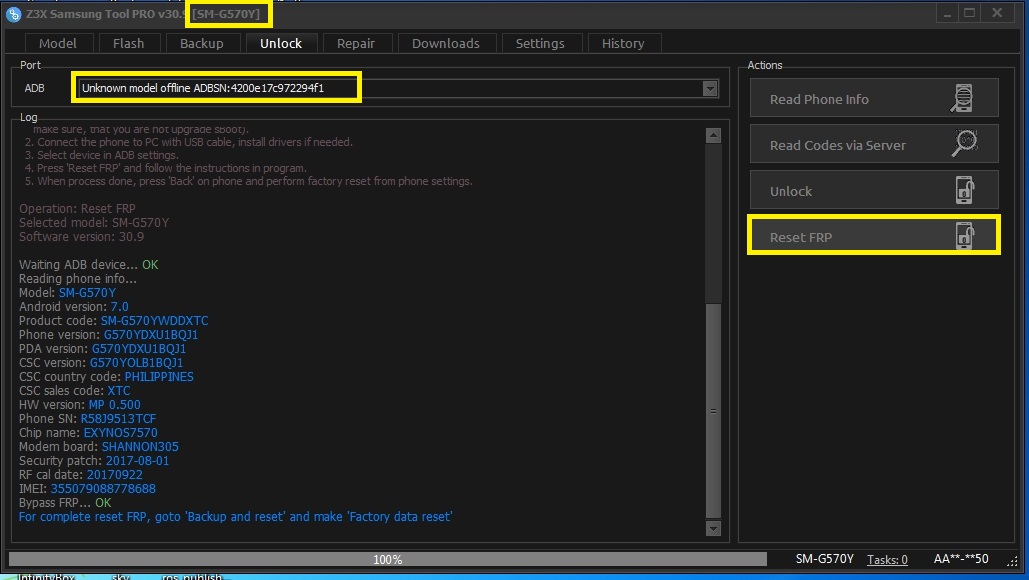1029x580 pixels.
Task: Open the Model tab
Action: (x=57, y=43)
